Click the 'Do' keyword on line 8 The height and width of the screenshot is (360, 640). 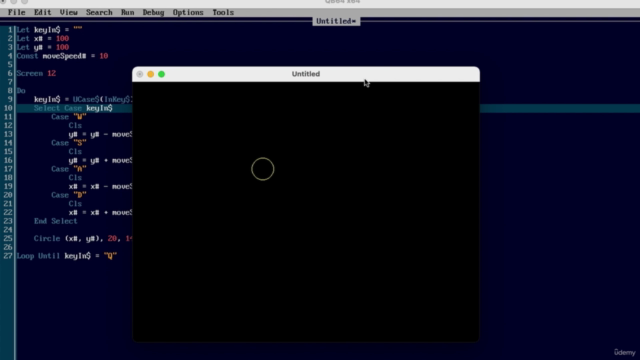(21, 91)
